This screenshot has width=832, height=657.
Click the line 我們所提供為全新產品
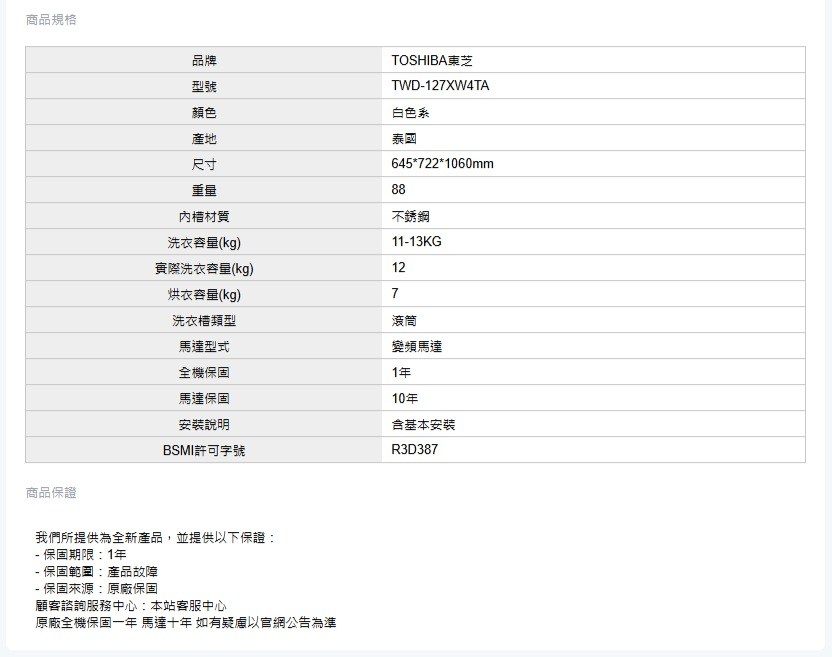pos(155,538)
